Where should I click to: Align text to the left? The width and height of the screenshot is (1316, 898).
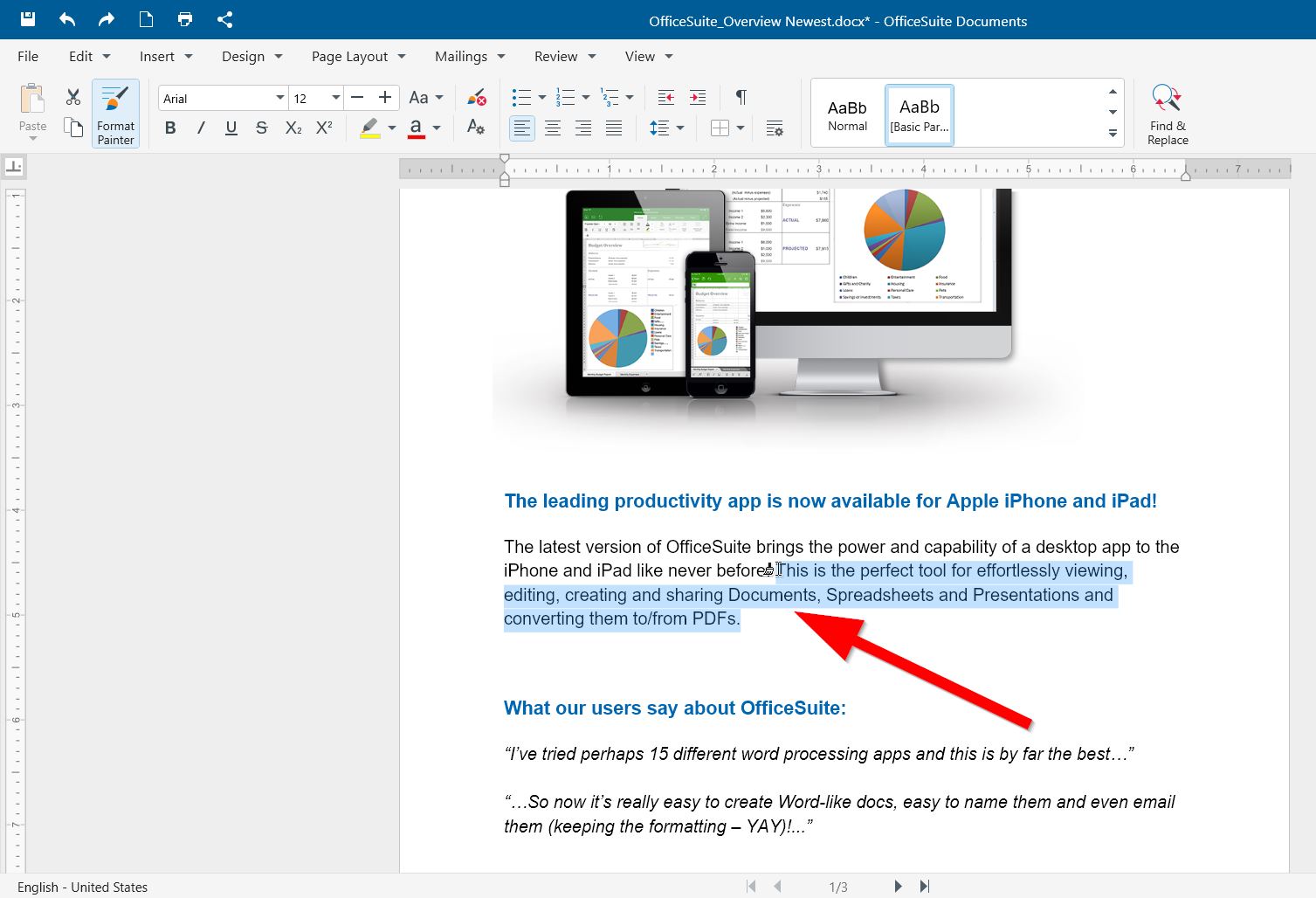(x=522, y=128)
